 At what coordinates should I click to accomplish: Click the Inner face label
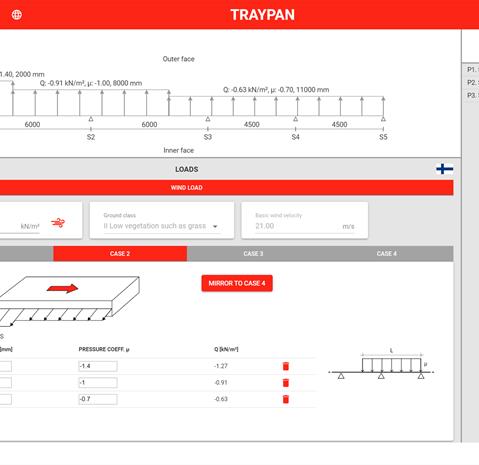click(x=178, y=150)
